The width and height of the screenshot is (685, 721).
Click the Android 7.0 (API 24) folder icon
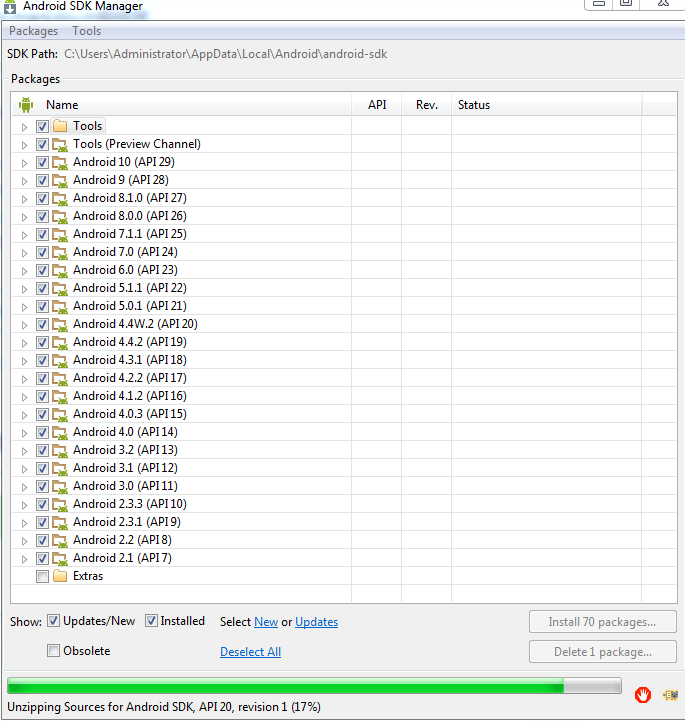(x=60, y=252)
